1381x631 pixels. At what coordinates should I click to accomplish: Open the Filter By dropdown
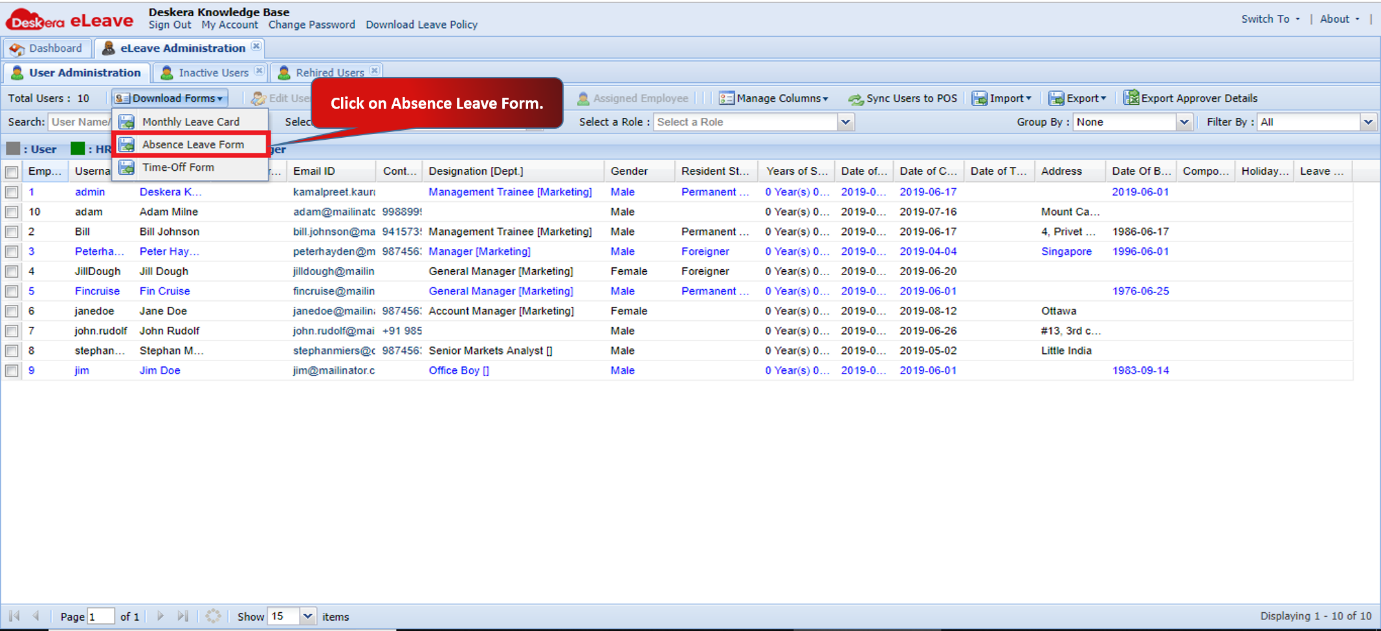[x=1317, y=122]
